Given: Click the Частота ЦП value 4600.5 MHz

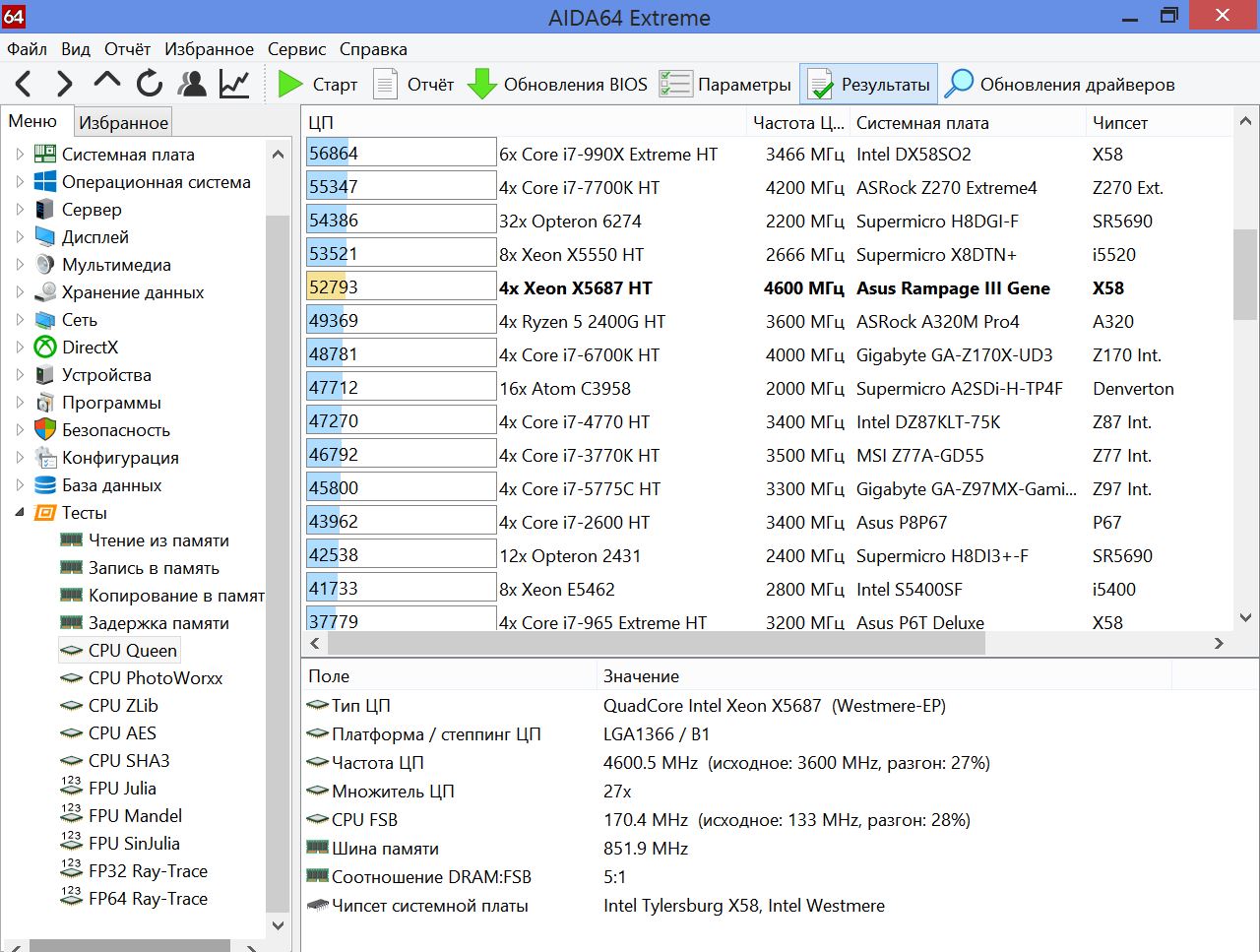Looking at the screenshot, I should tap(651, 763).
